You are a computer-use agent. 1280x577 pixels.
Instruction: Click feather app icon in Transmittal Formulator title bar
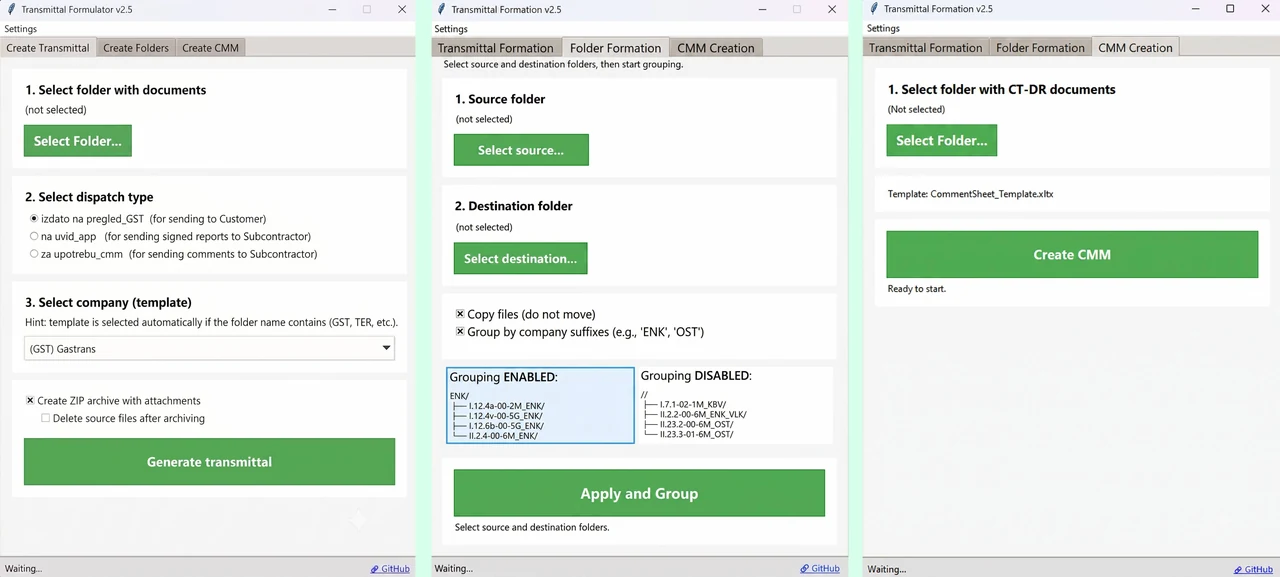click(9, 9)
